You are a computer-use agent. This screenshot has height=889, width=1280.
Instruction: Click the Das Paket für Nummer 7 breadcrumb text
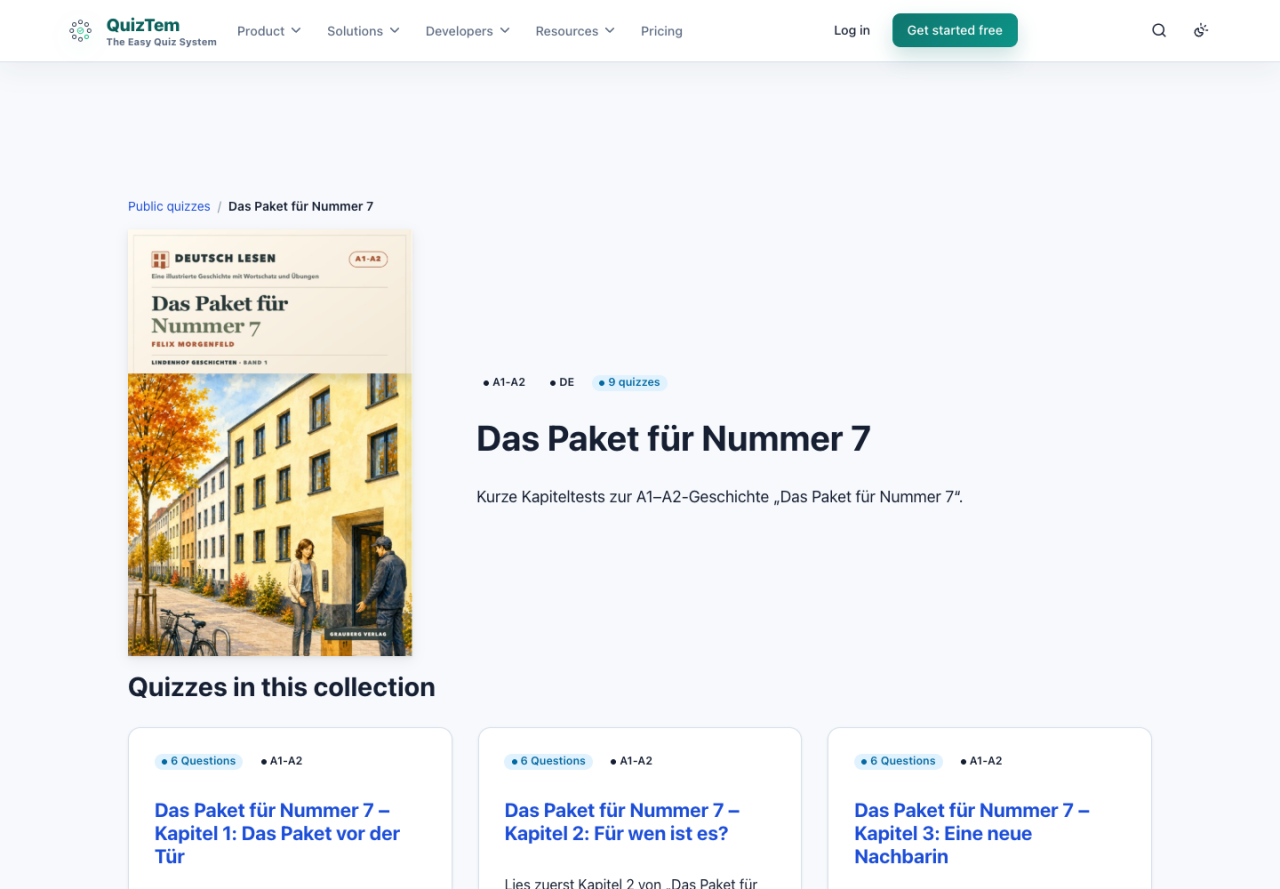301,206
